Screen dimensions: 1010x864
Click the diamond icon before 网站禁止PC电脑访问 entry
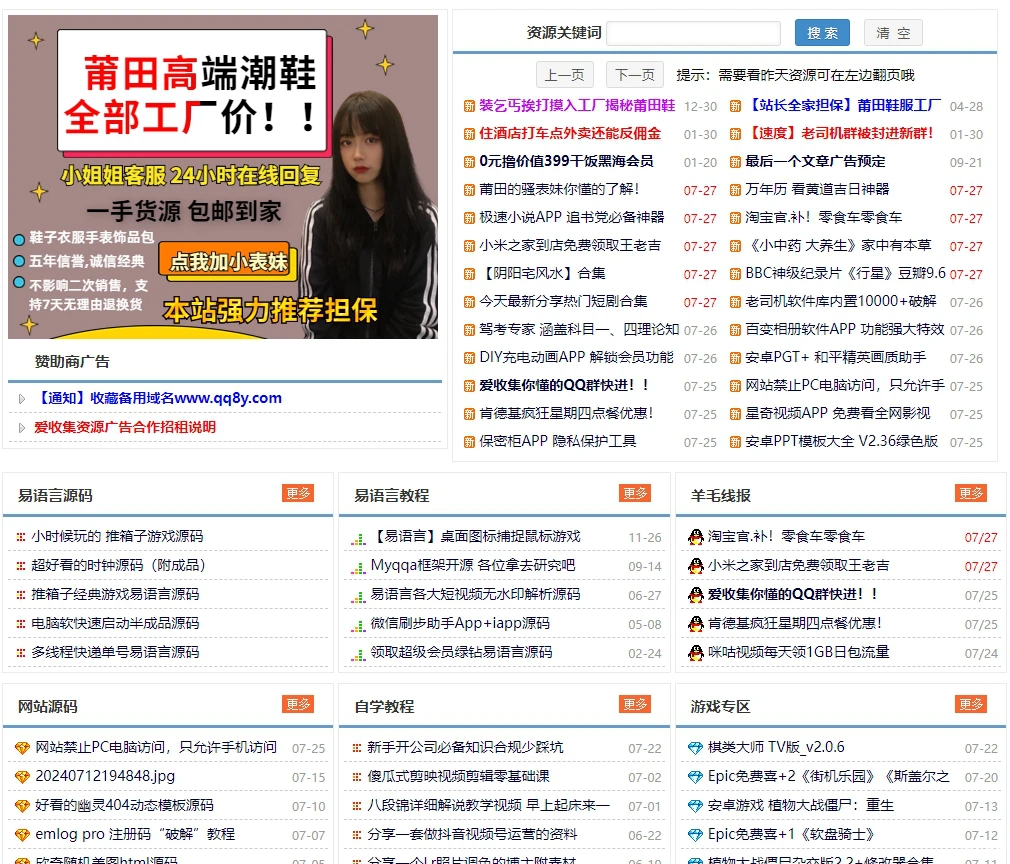21,746
